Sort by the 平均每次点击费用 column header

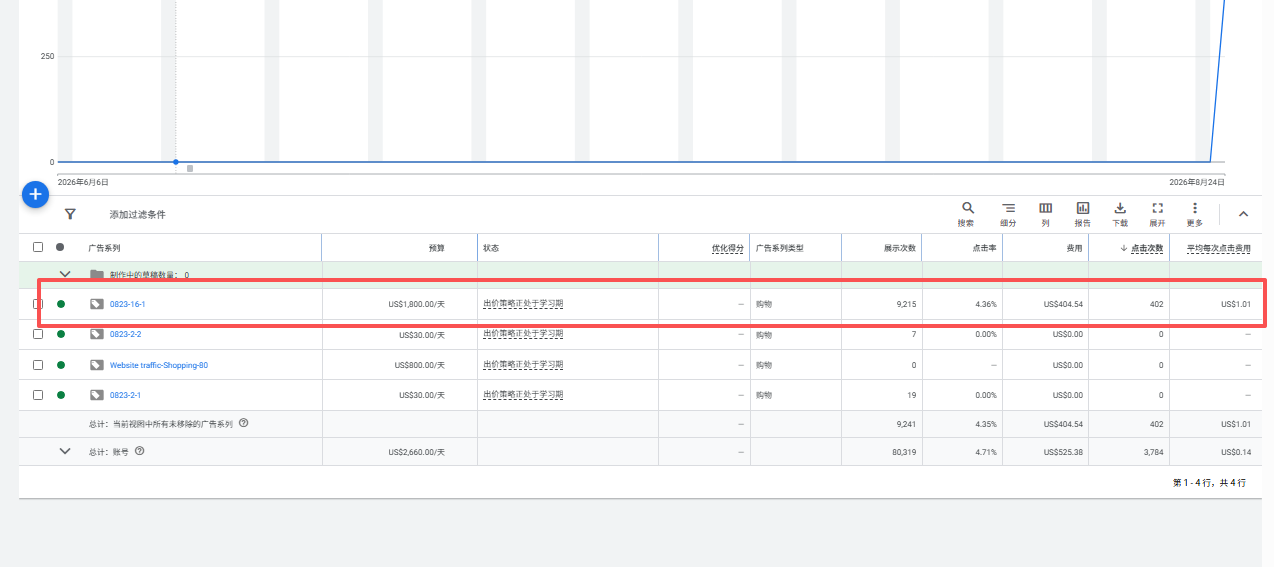pyautogui.click(x=1219, y=248)
